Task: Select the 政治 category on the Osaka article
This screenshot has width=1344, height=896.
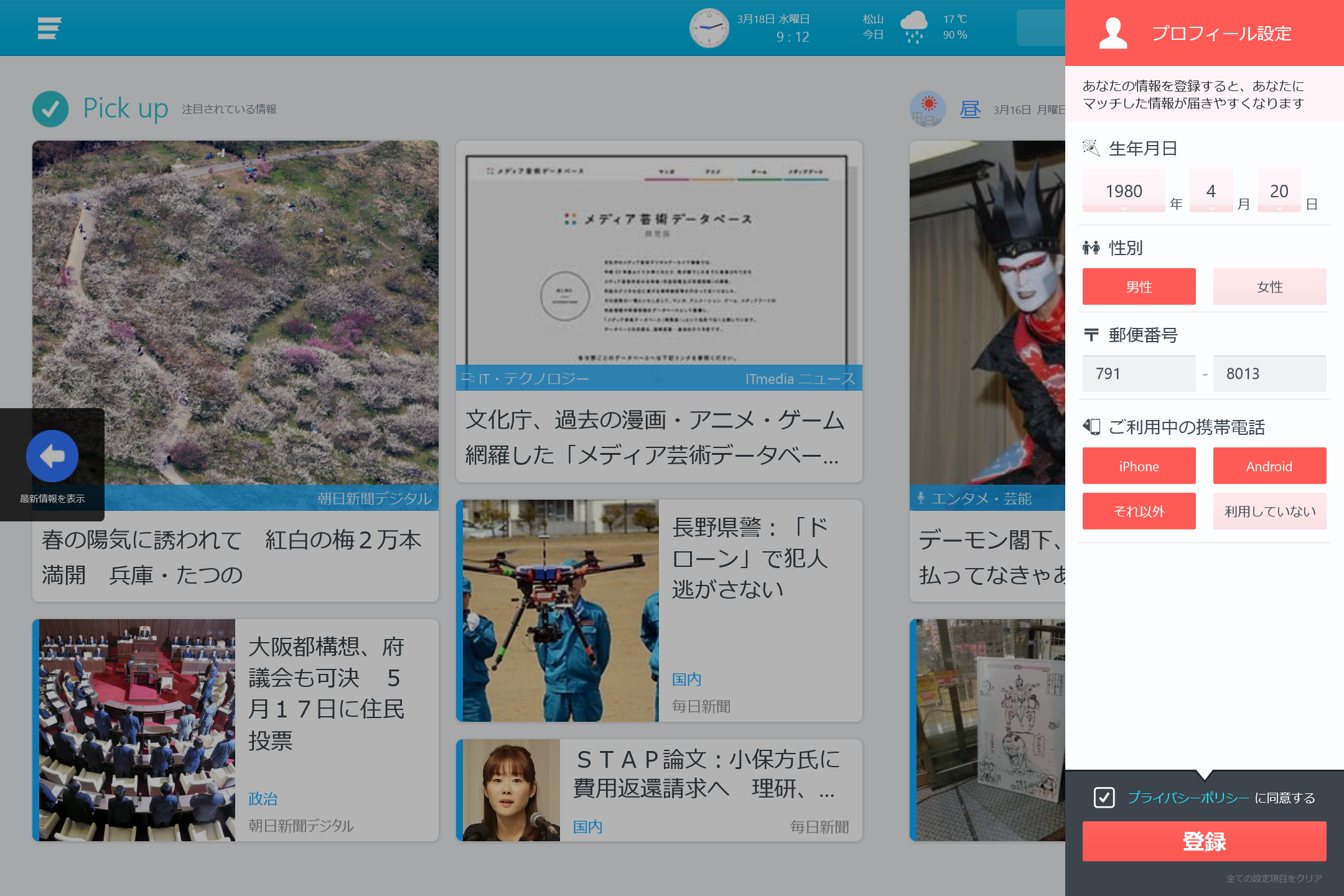Action: 262,798
